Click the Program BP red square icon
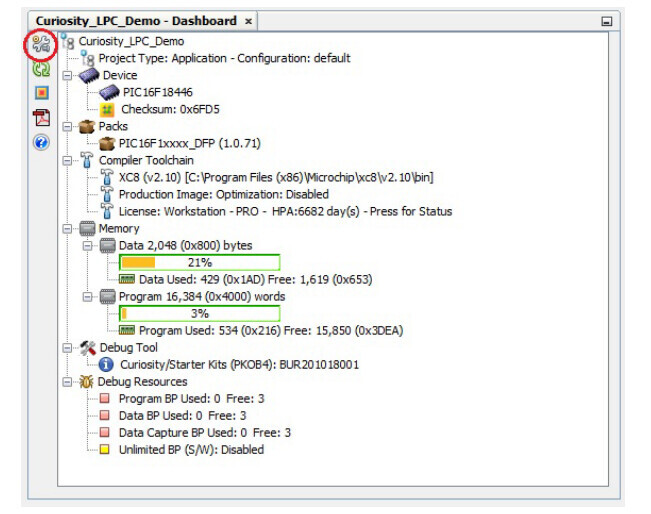This screenshot has width=651, height=514. (x=105, y=399)
